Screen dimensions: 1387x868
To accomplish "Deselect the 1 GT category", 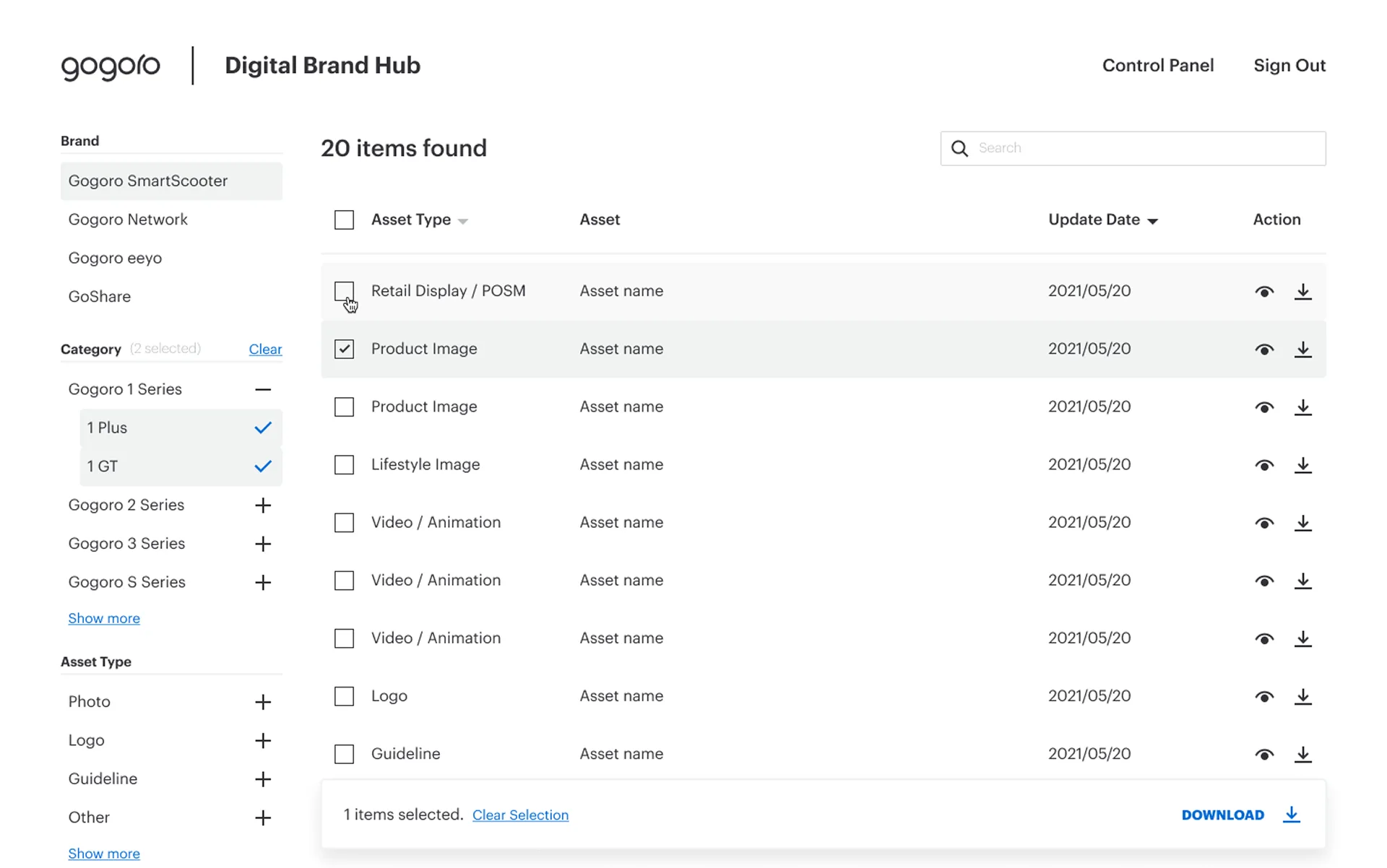I will (x=181, y=466).
